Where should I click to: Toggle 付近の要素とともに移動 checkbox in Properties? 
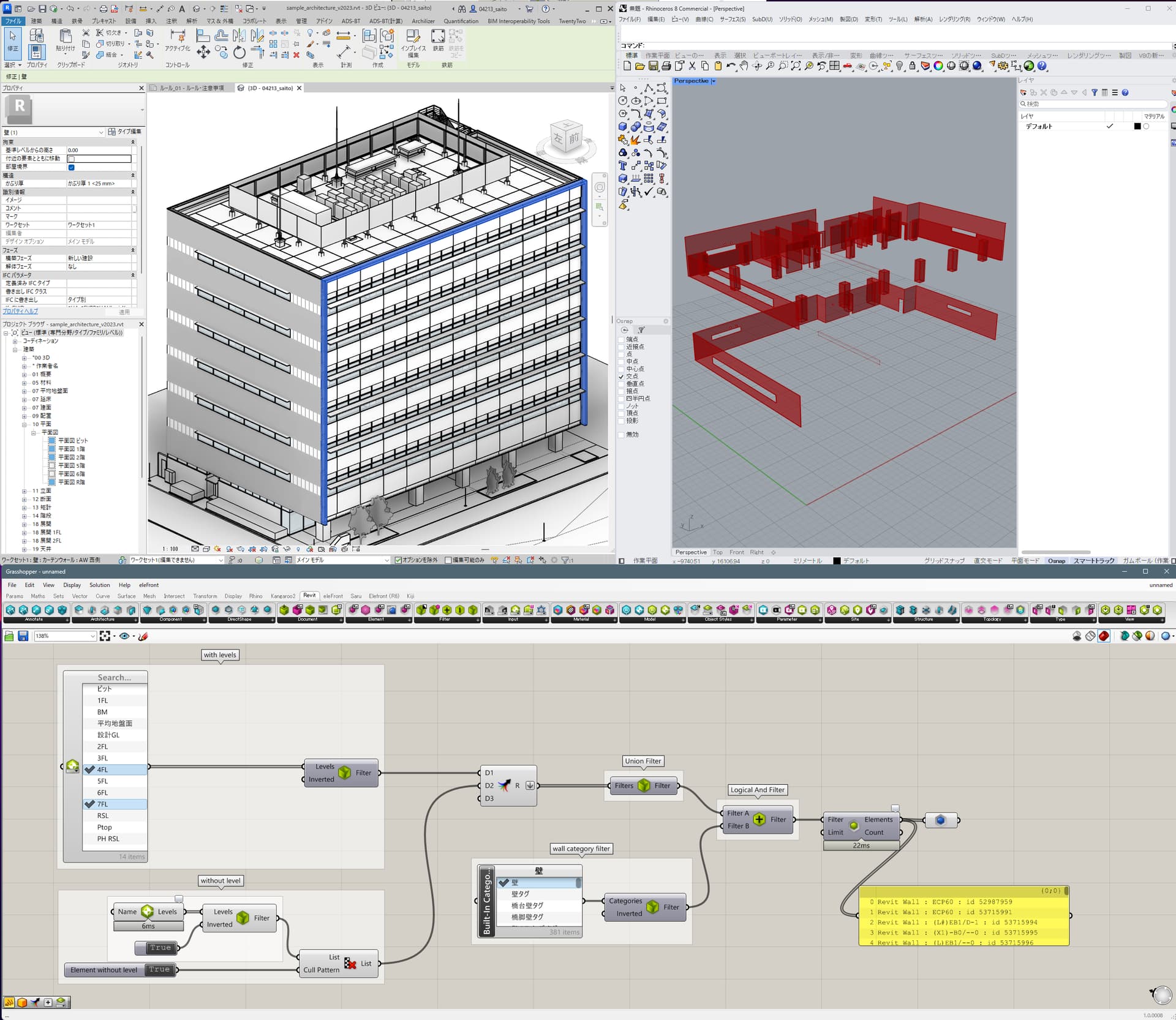coord(71,159)
